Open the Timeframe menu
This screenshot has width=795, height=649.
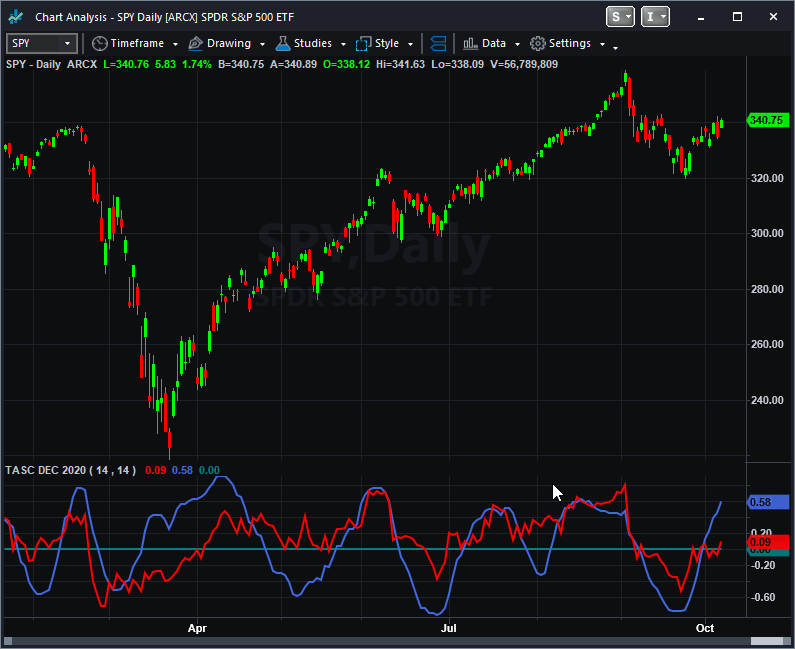(x=137, y=44)
